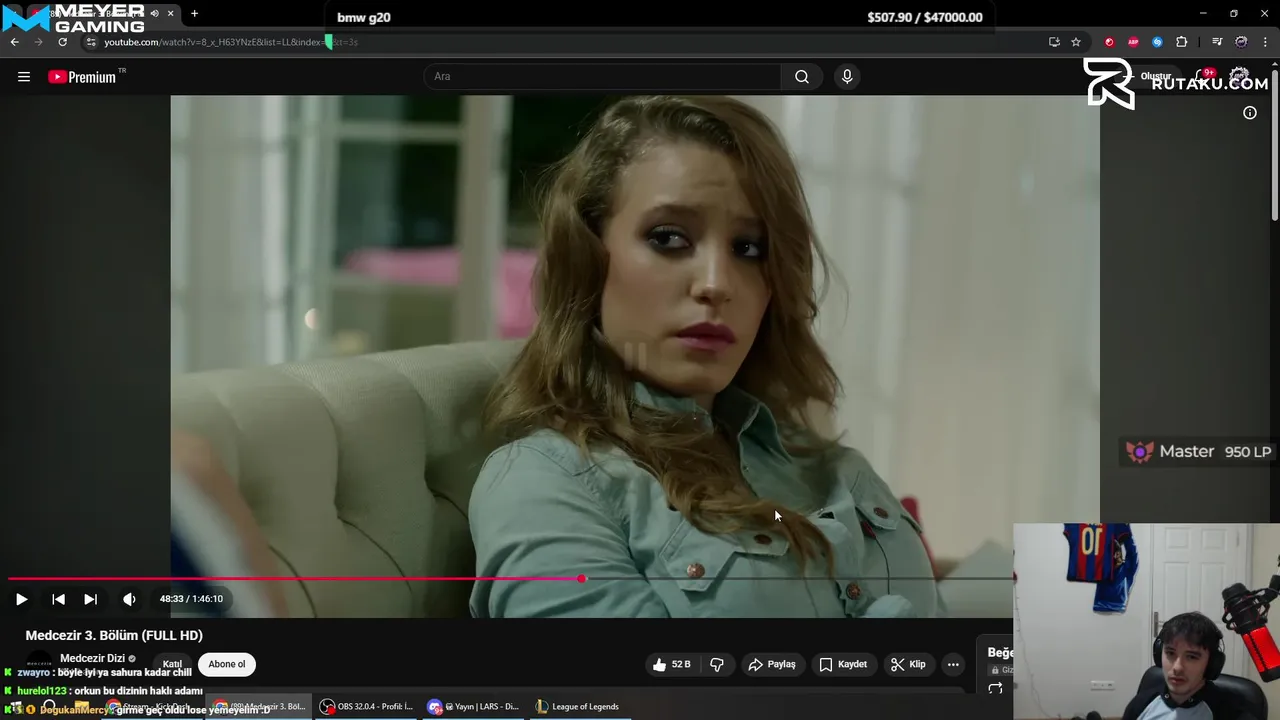
Task: Open Chrome three-dot menu
Action: [x=1266, y=42]
